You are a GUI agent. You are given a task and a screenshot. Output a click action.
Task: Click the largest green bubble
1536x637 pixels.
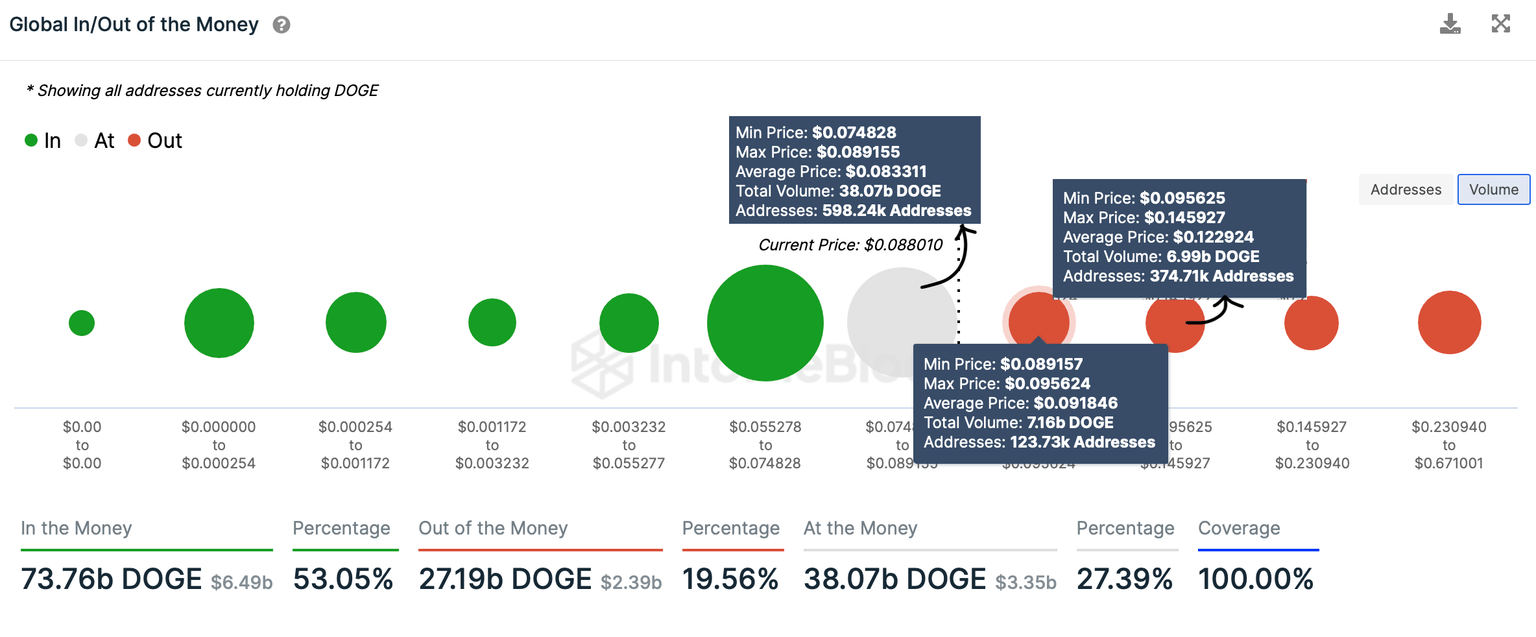(765, 323)
